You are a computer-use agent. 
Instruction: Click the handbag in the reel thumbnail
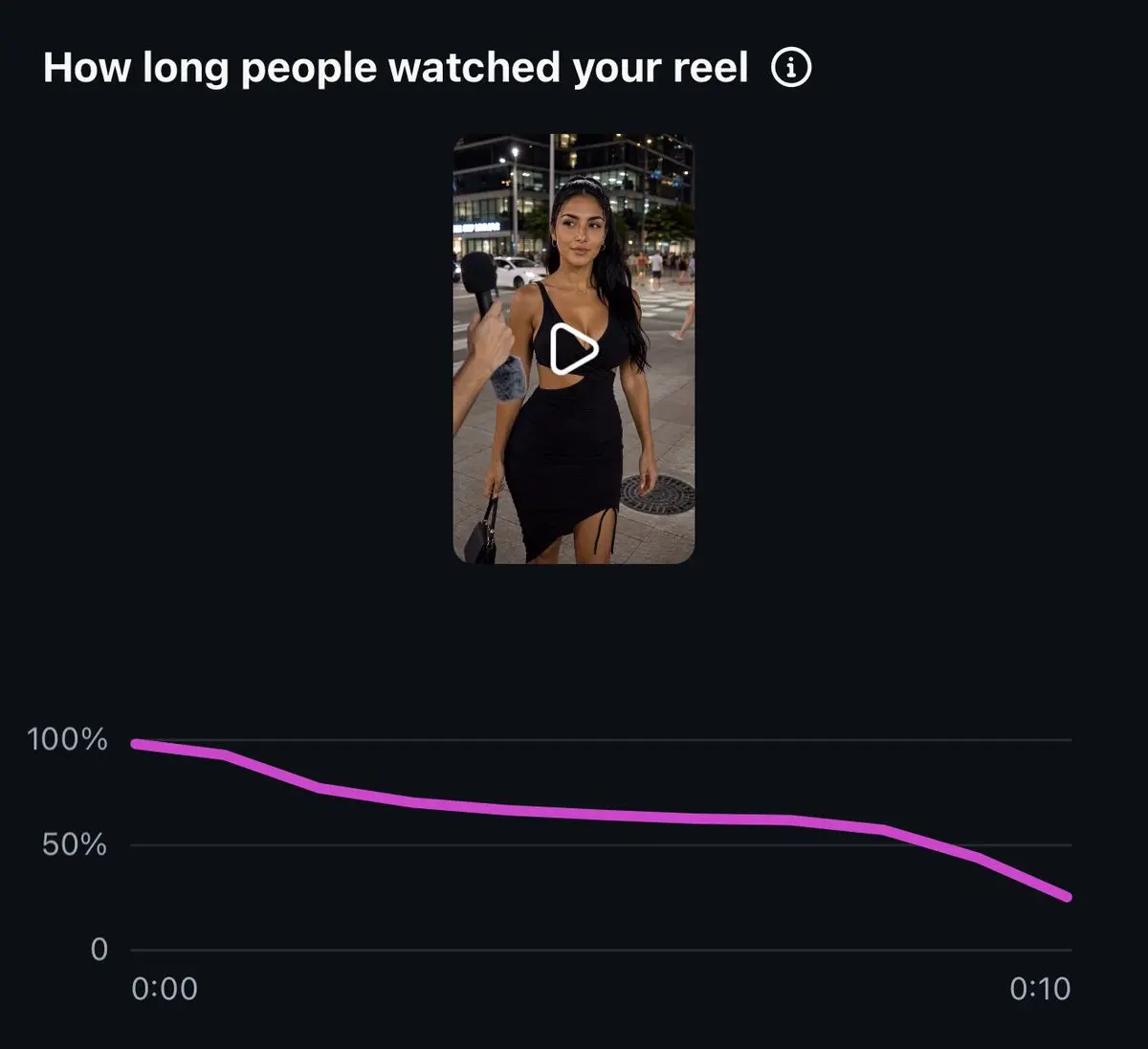coord(481,531)
